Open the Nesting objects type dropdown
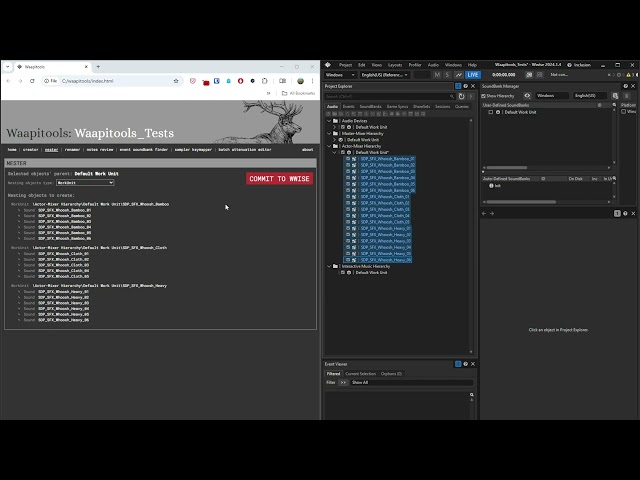 click(x=85, y=183)
